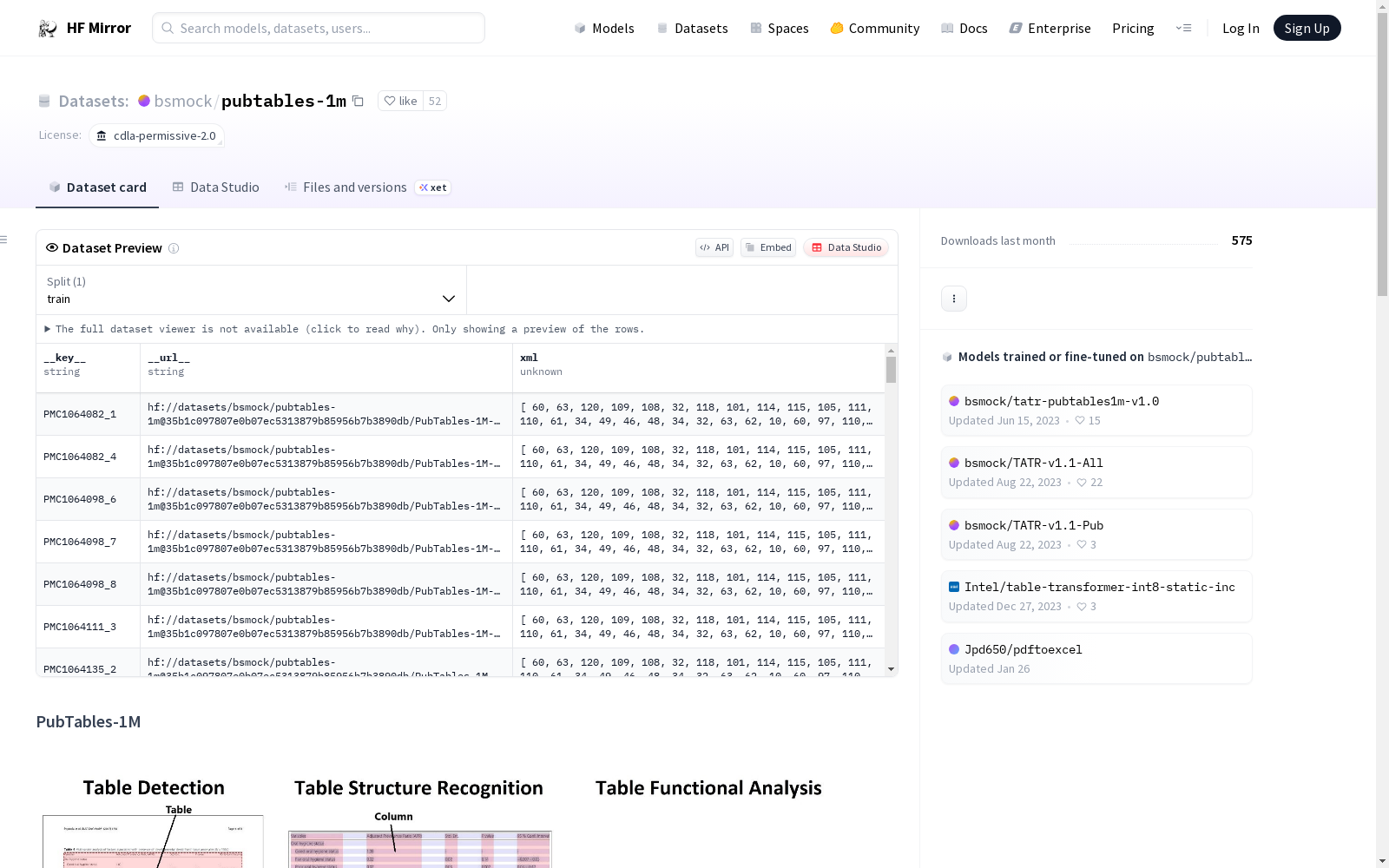Select the PMC1064082_4 row key cell
1389x868 pixels.
(x=88, y=457)
